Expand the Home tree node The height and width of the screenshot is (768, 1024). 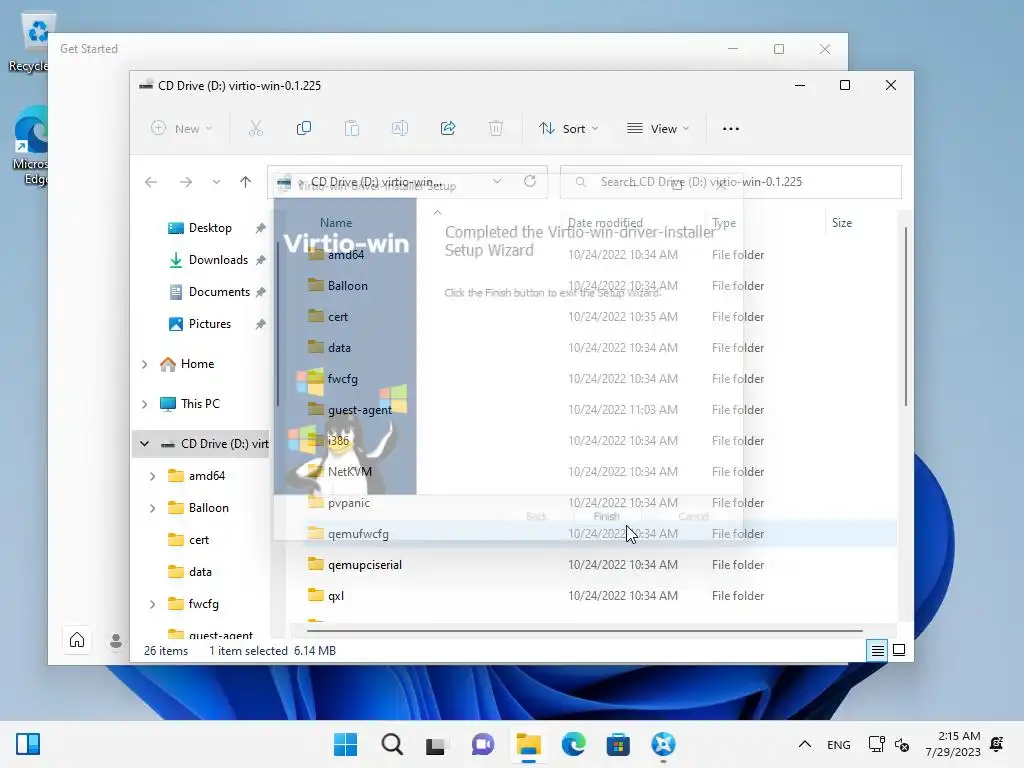tap(144, 364)
